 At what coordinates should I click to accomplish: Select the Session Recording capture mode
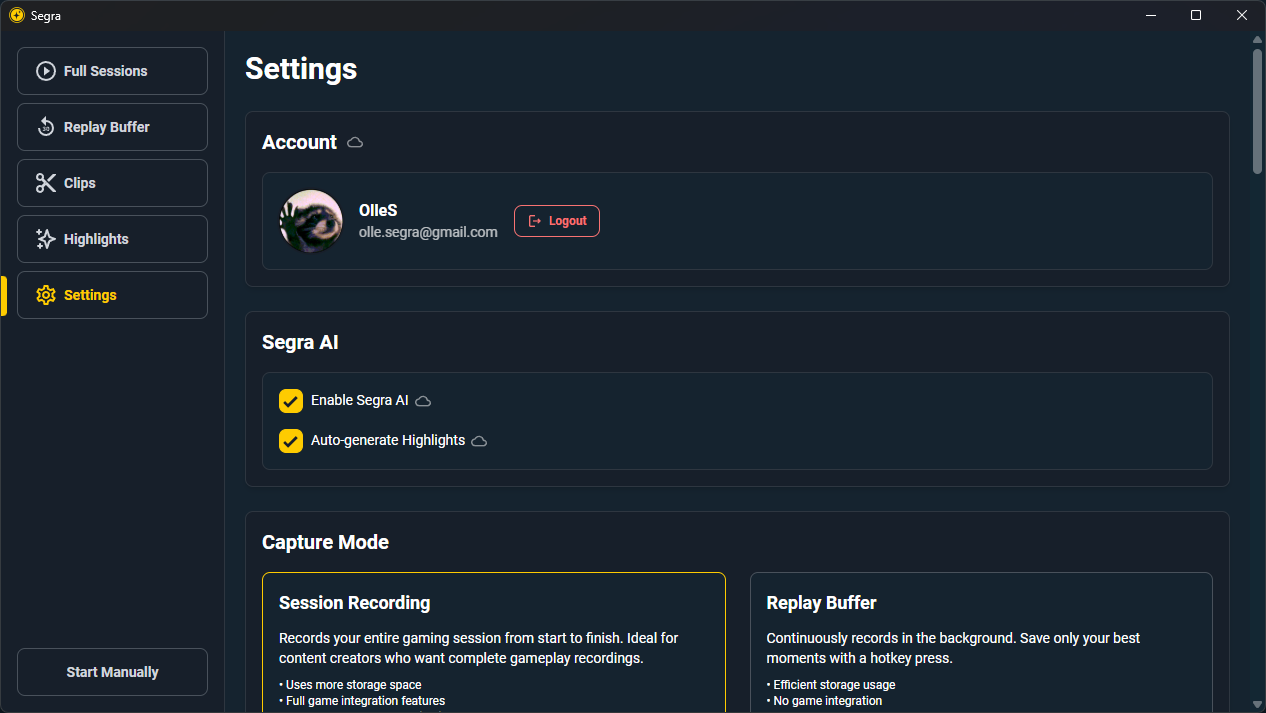click(494, 642)
